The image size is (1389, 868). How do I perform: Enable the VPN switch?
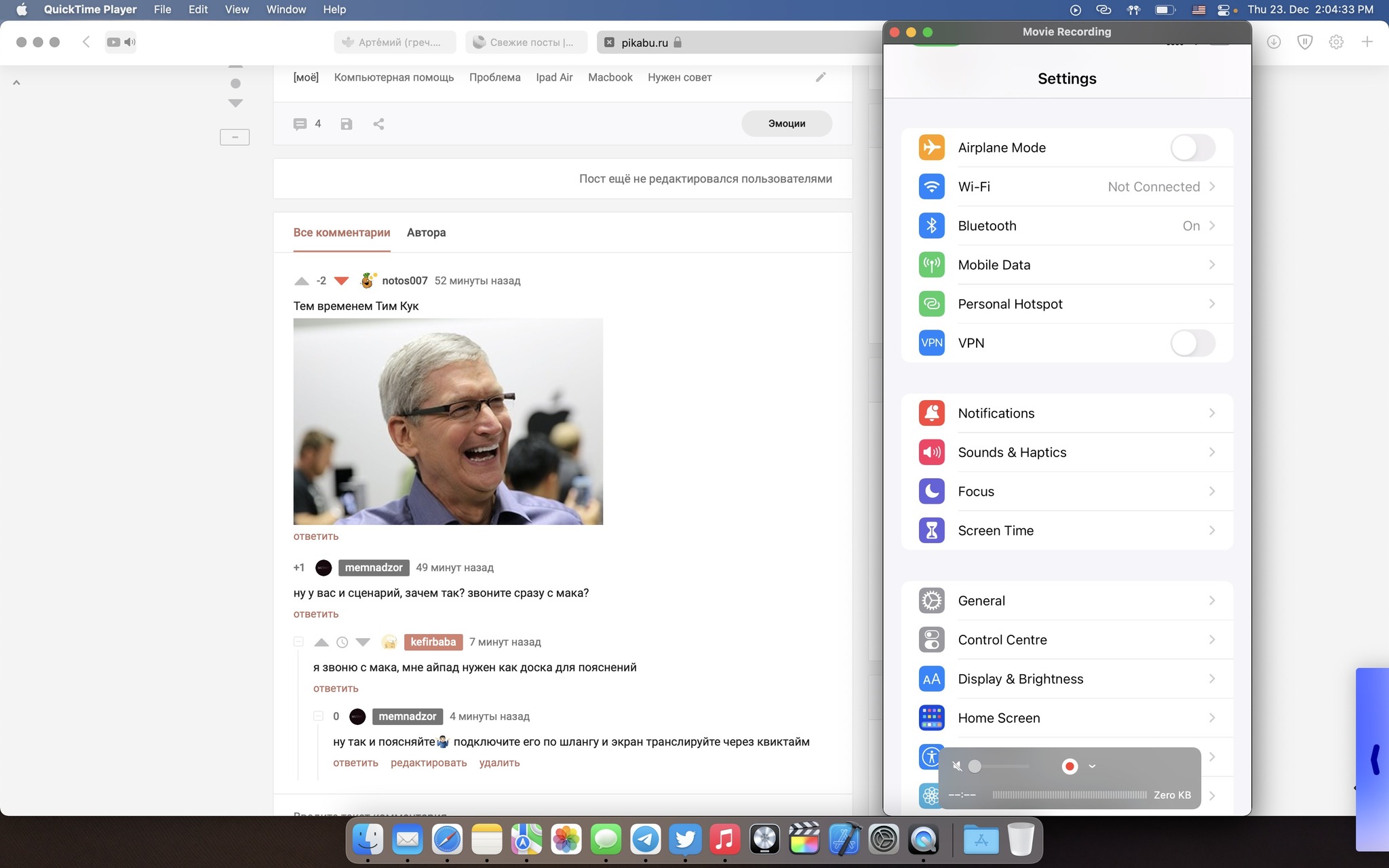point(1192,343)
